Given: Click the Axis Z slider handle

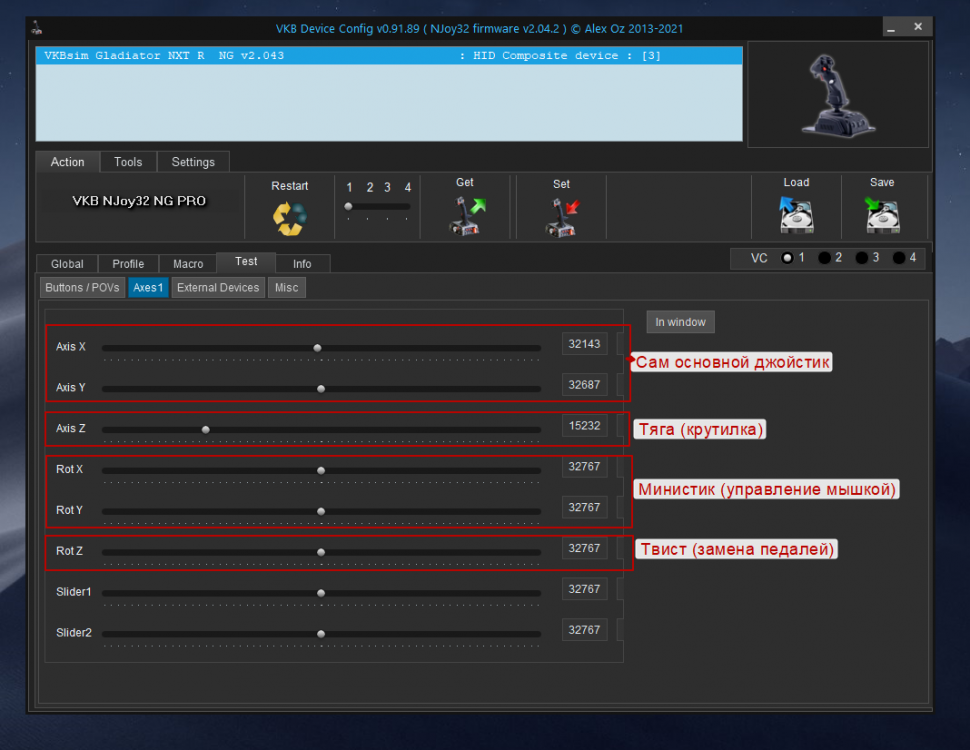Looking at the screenshot, I should pyautogui.click(x=206, y=429).
